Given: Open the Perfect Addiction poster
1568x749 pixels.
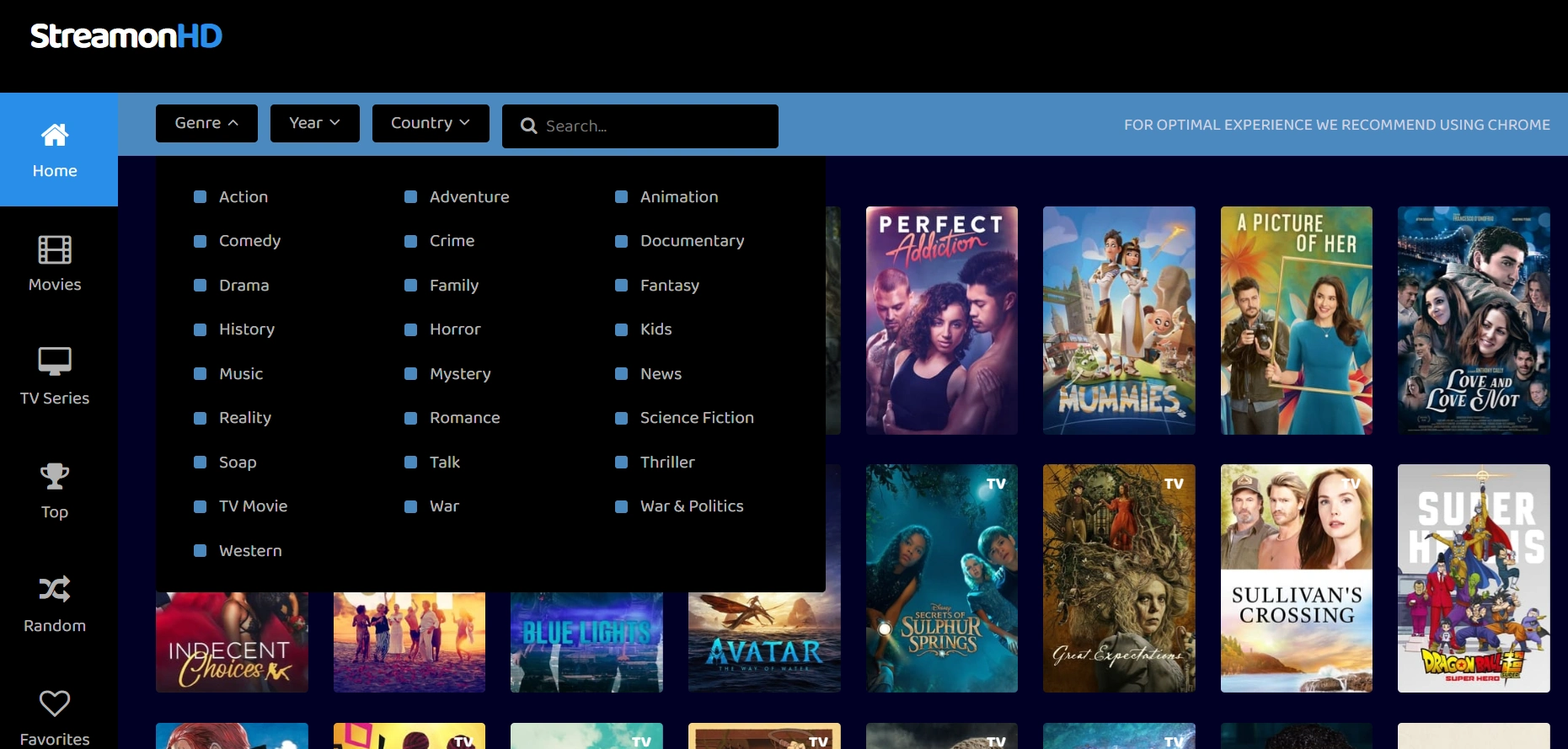Looking at the screenshot, I should [x=942, y=320].
